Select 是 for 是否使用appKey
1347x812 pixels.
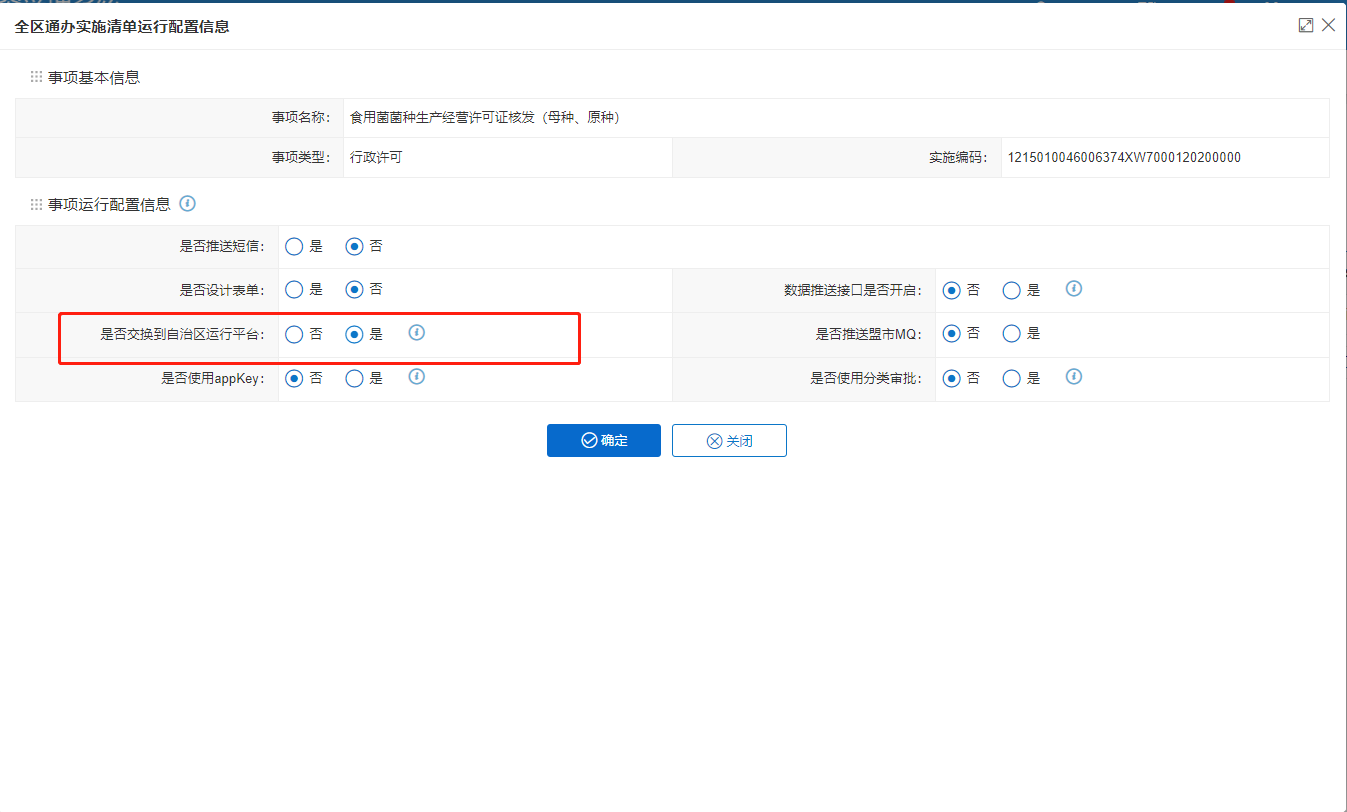coord(354,378)
